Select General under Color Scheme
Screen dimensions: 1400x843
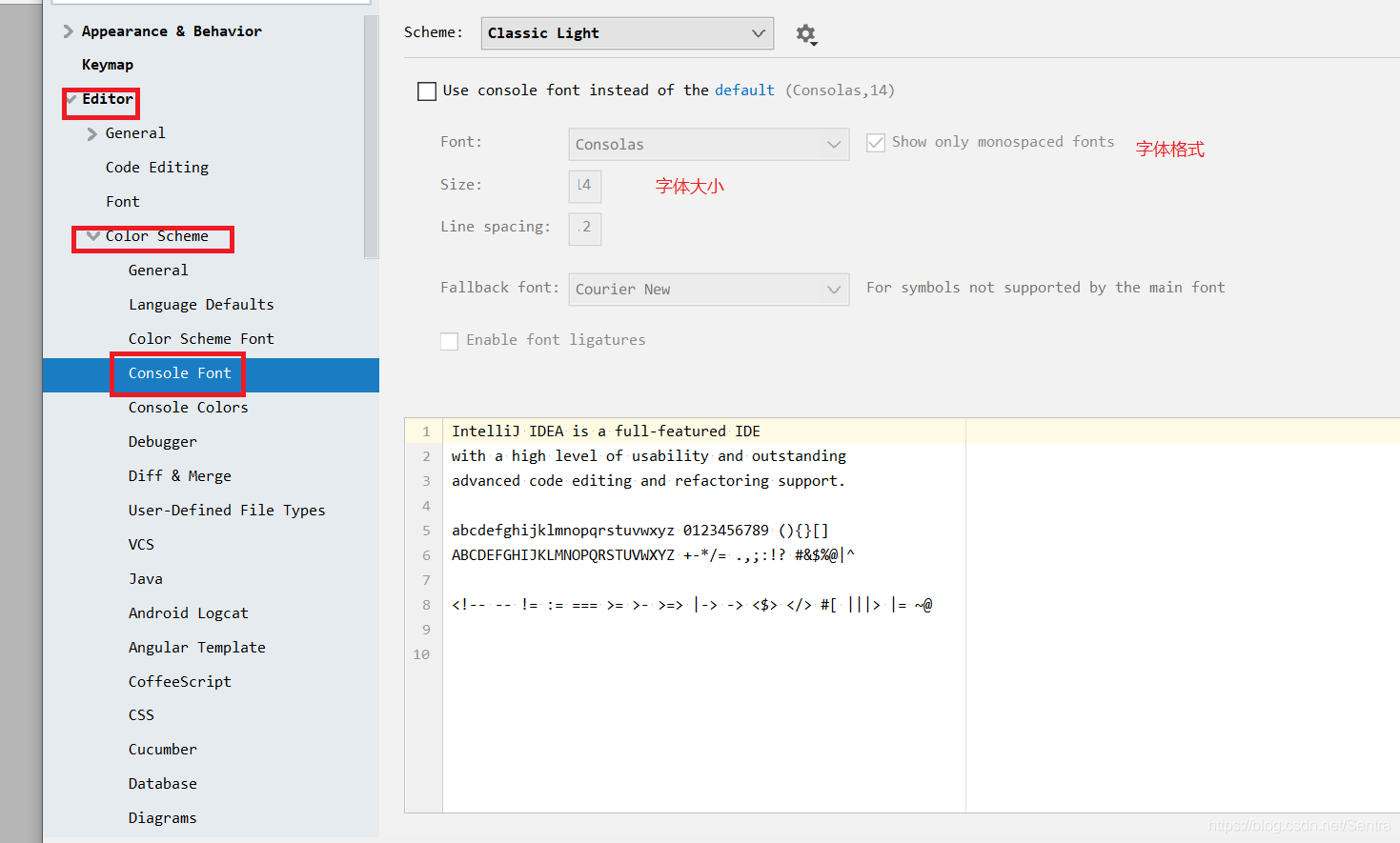coord(158,271)
